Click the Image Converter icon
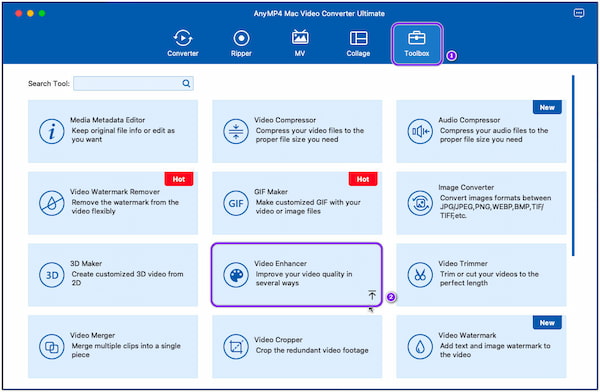The image size is (600, 392). (x=420, y=203)
